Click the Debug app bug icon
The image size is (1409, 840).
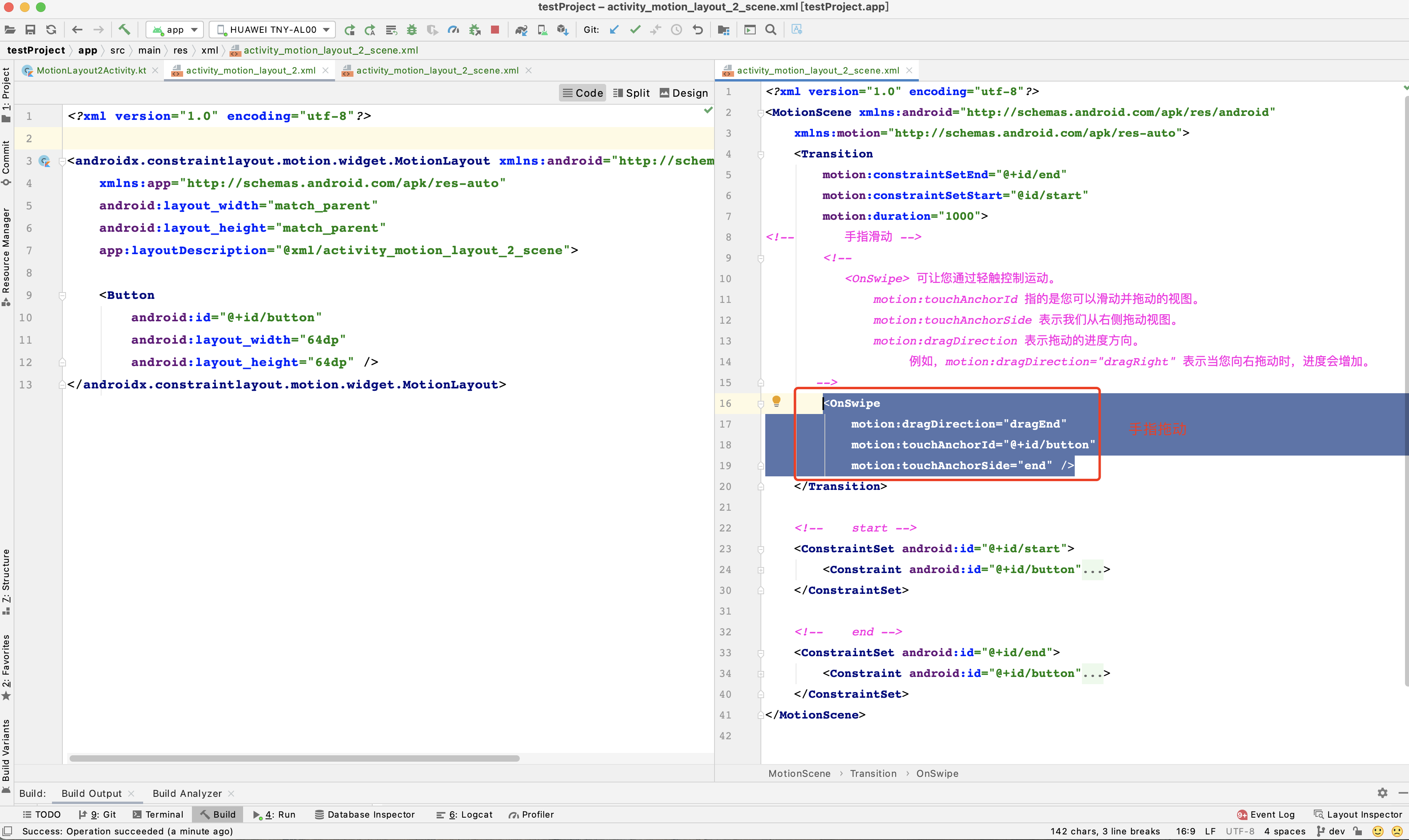click(412, 30)
